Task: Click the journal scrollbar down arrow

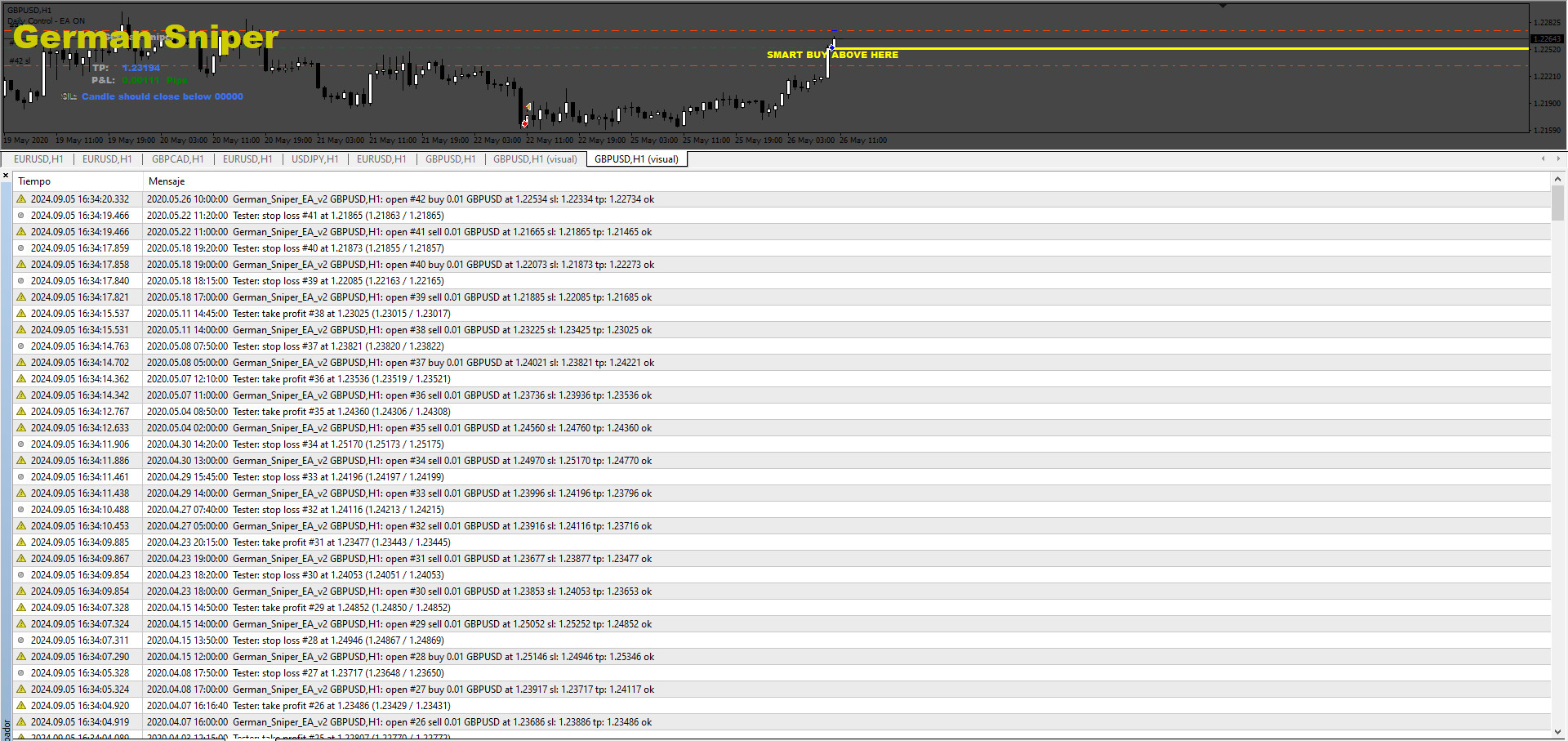Action: [1557, 732]
